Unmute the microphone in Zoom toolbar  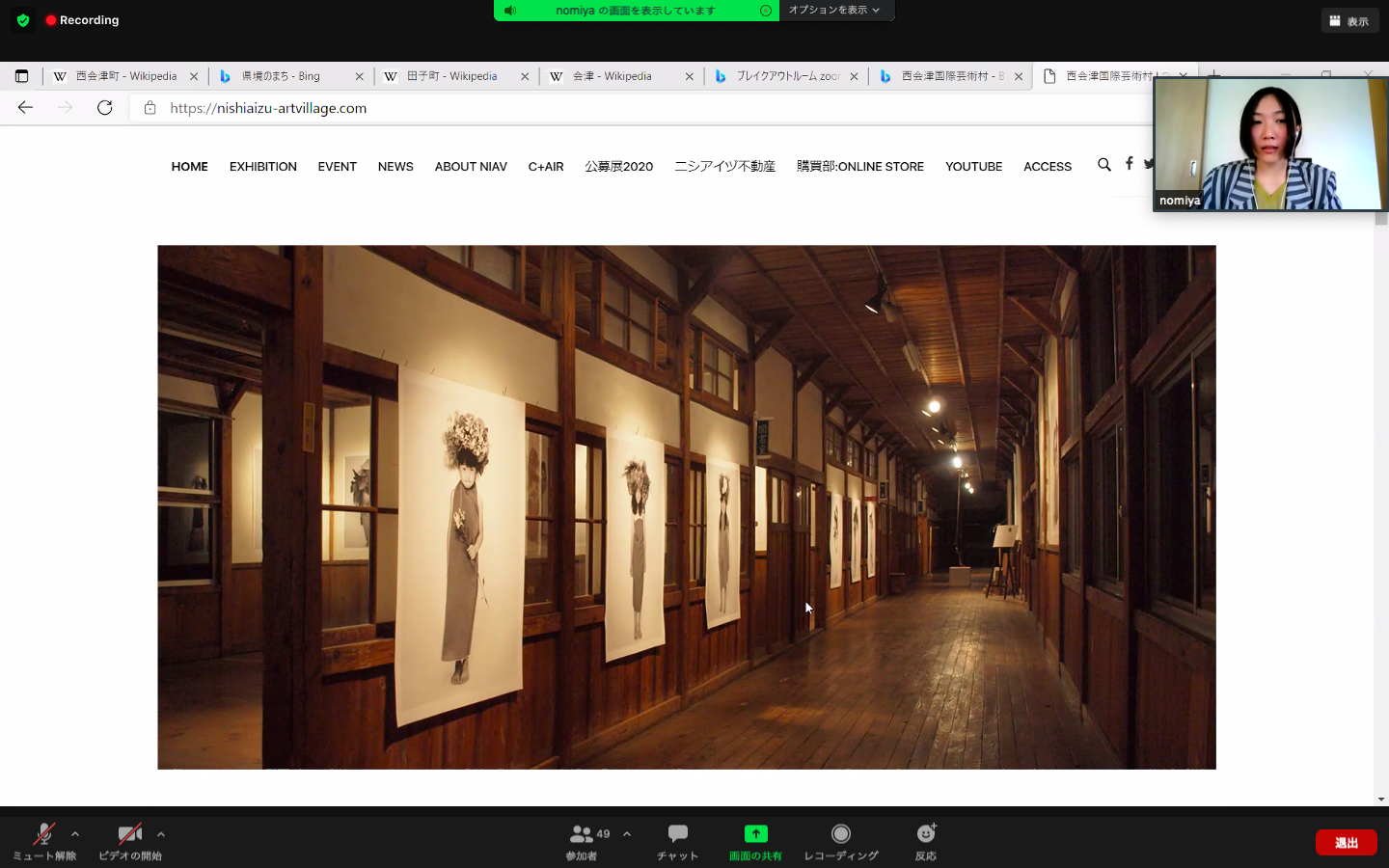click(x=43, y=841)
